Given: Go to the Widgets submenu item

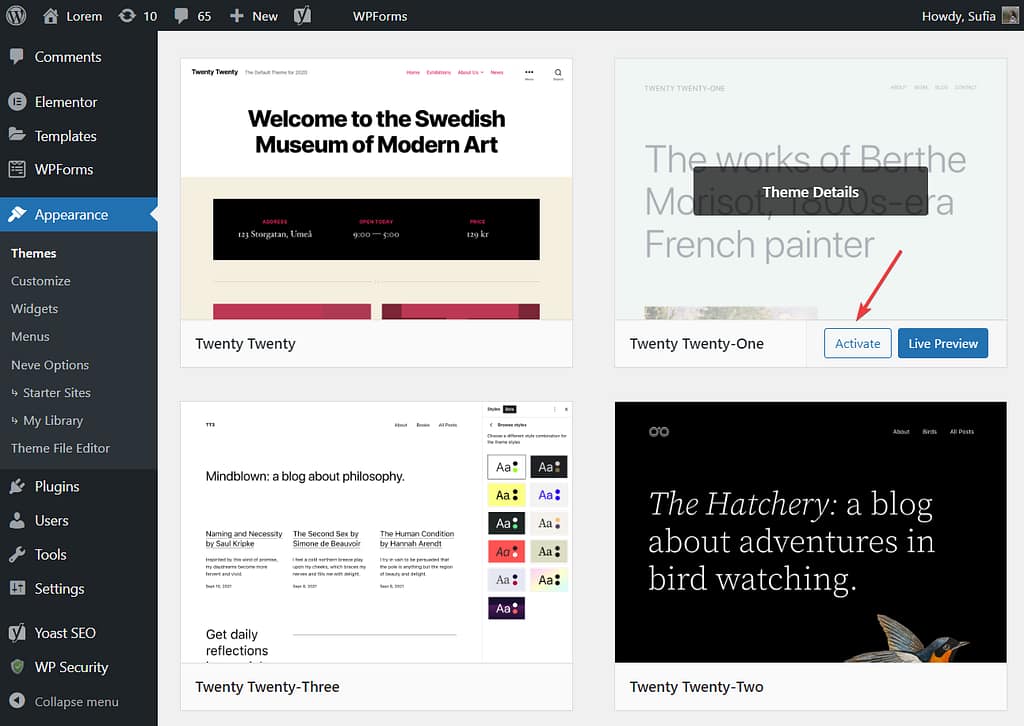Looking at the screenshot, I should point(35,309).
